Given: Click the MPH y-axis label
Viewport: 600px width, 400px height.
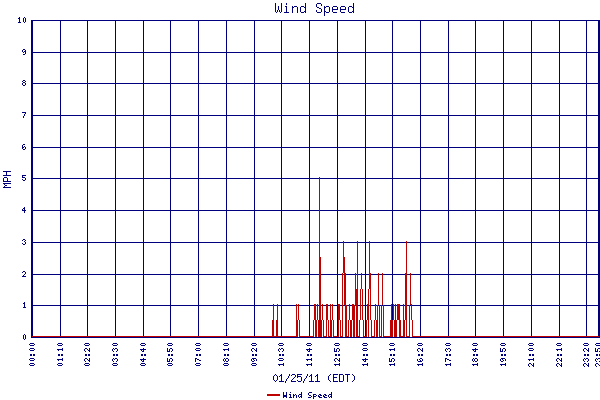Looking at the screenshot, I should point(8,179).
